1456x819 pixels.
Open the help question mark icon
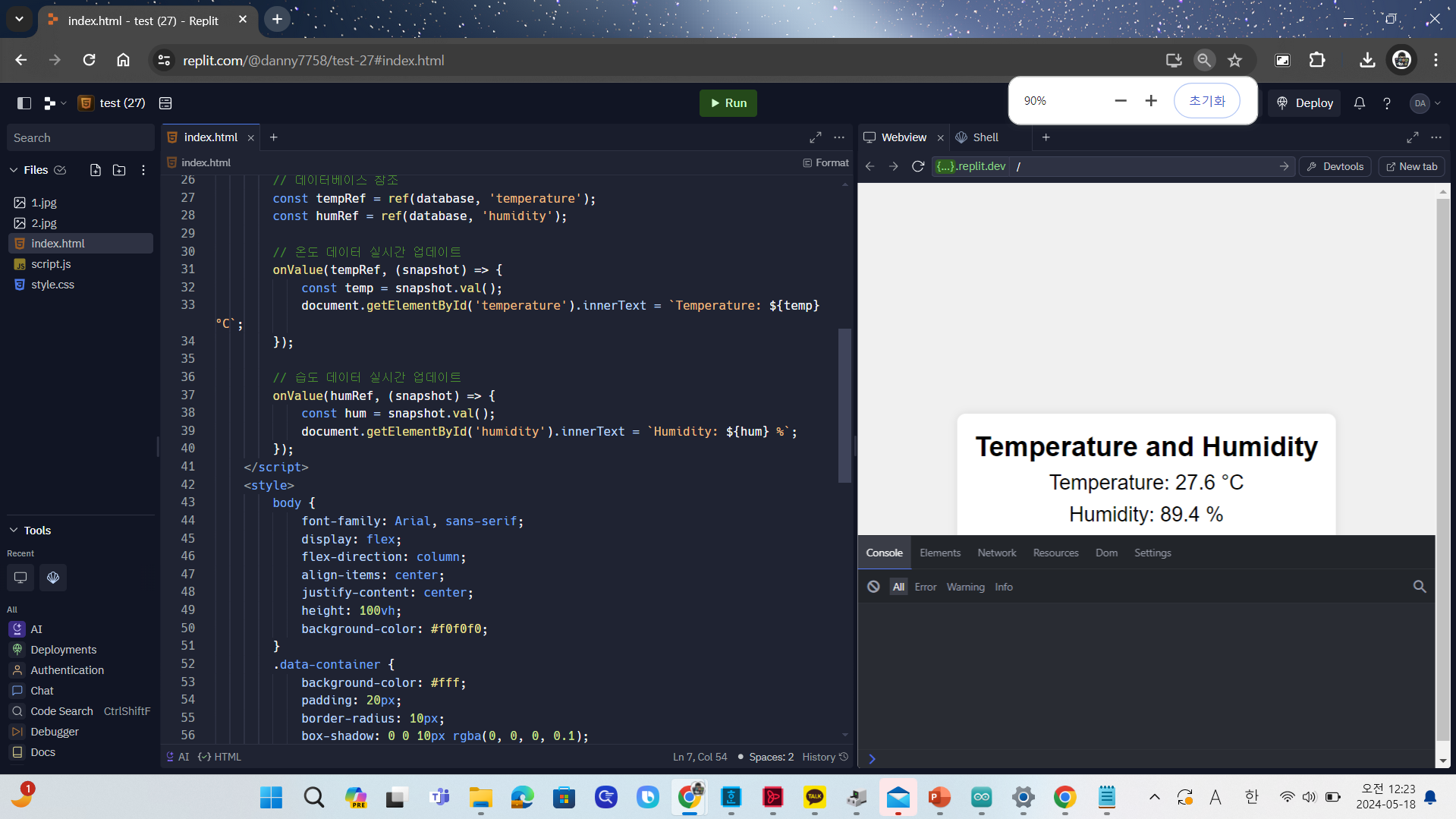pyautogui.click(x=1386, y=103)
